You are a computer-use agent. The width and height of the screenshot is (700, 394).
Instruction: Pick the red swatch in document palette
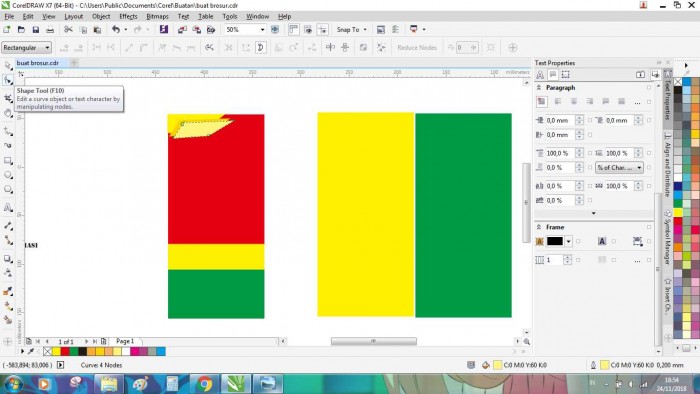[x=65, y=352]
